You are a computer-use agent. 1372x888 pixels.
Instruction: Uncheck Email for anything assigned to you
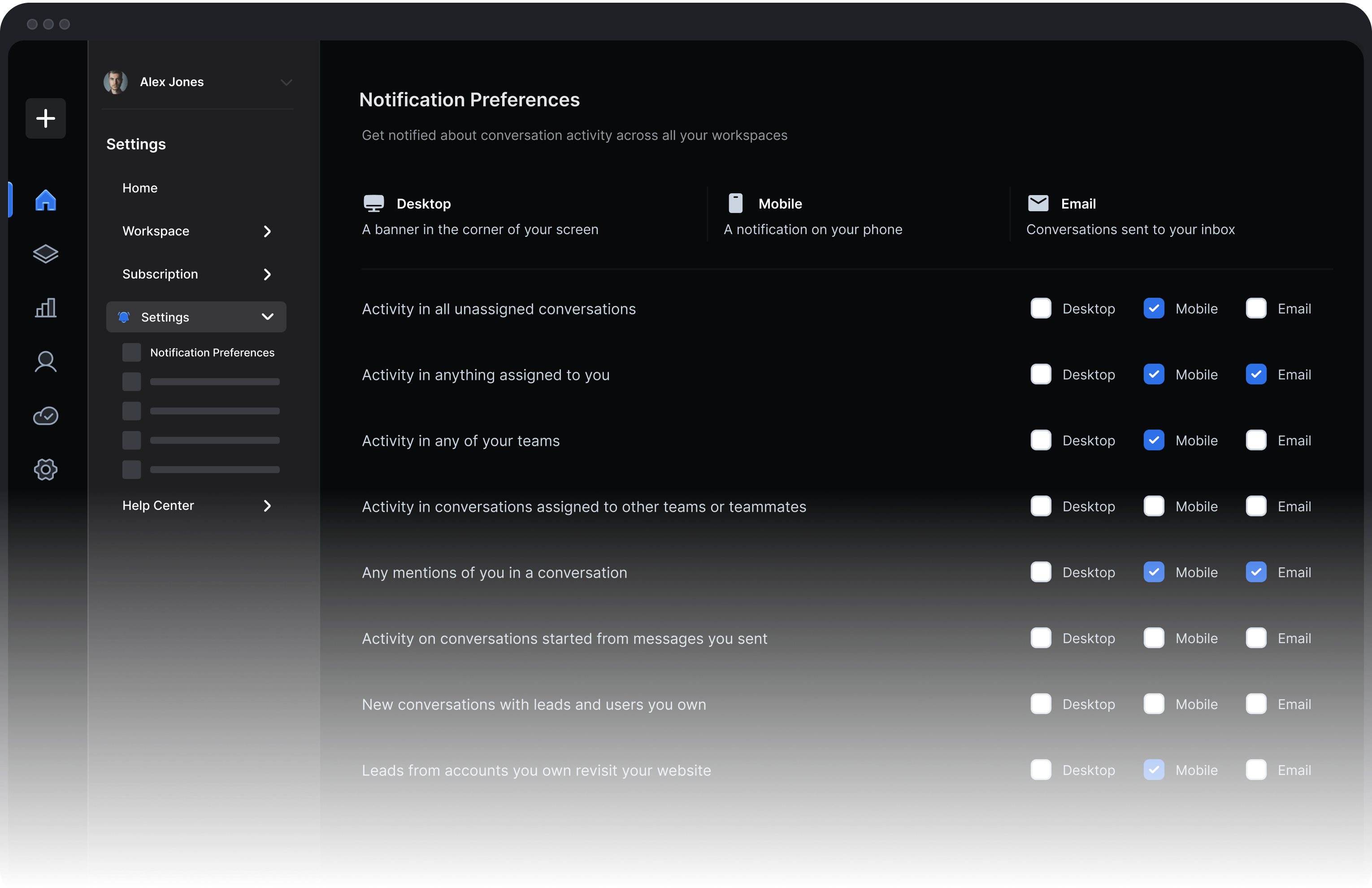(x=1255, y=374)
